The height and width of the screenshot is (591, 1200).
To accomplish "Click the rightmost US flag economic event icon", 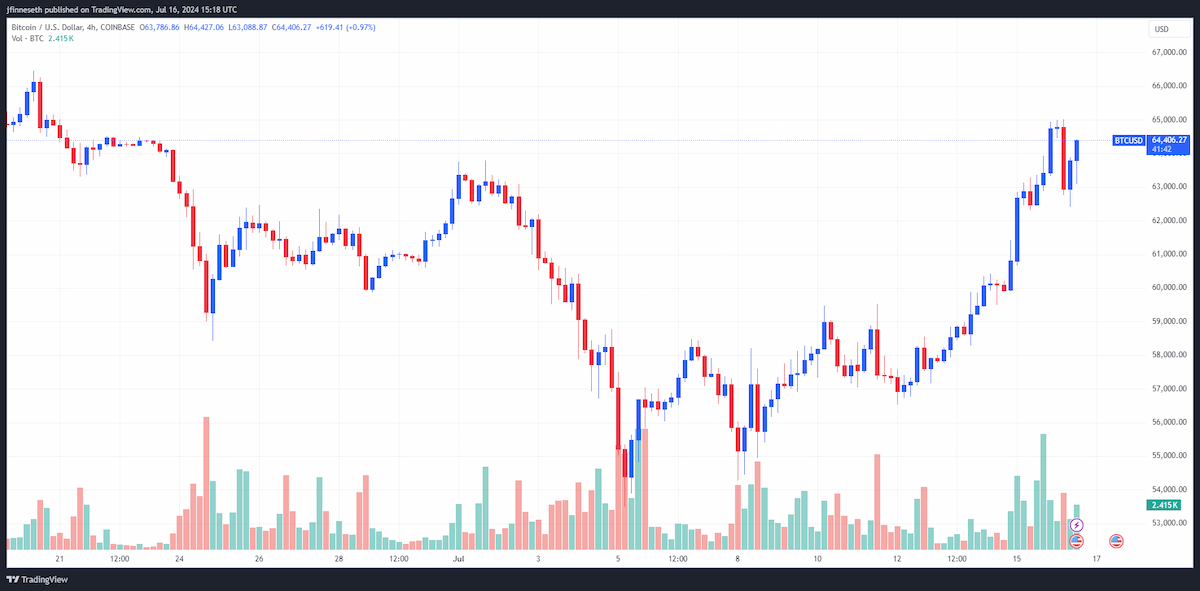I will [x=1116, y=541].
